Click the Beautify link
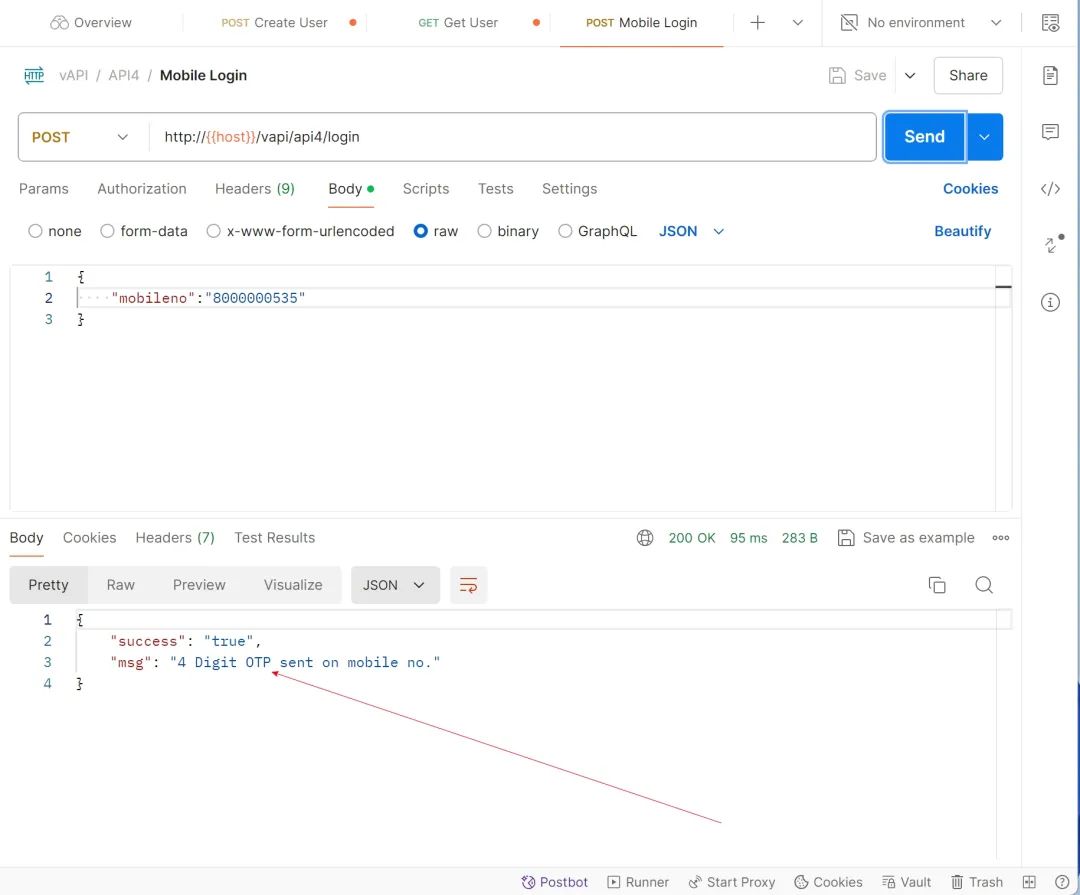 962,231
